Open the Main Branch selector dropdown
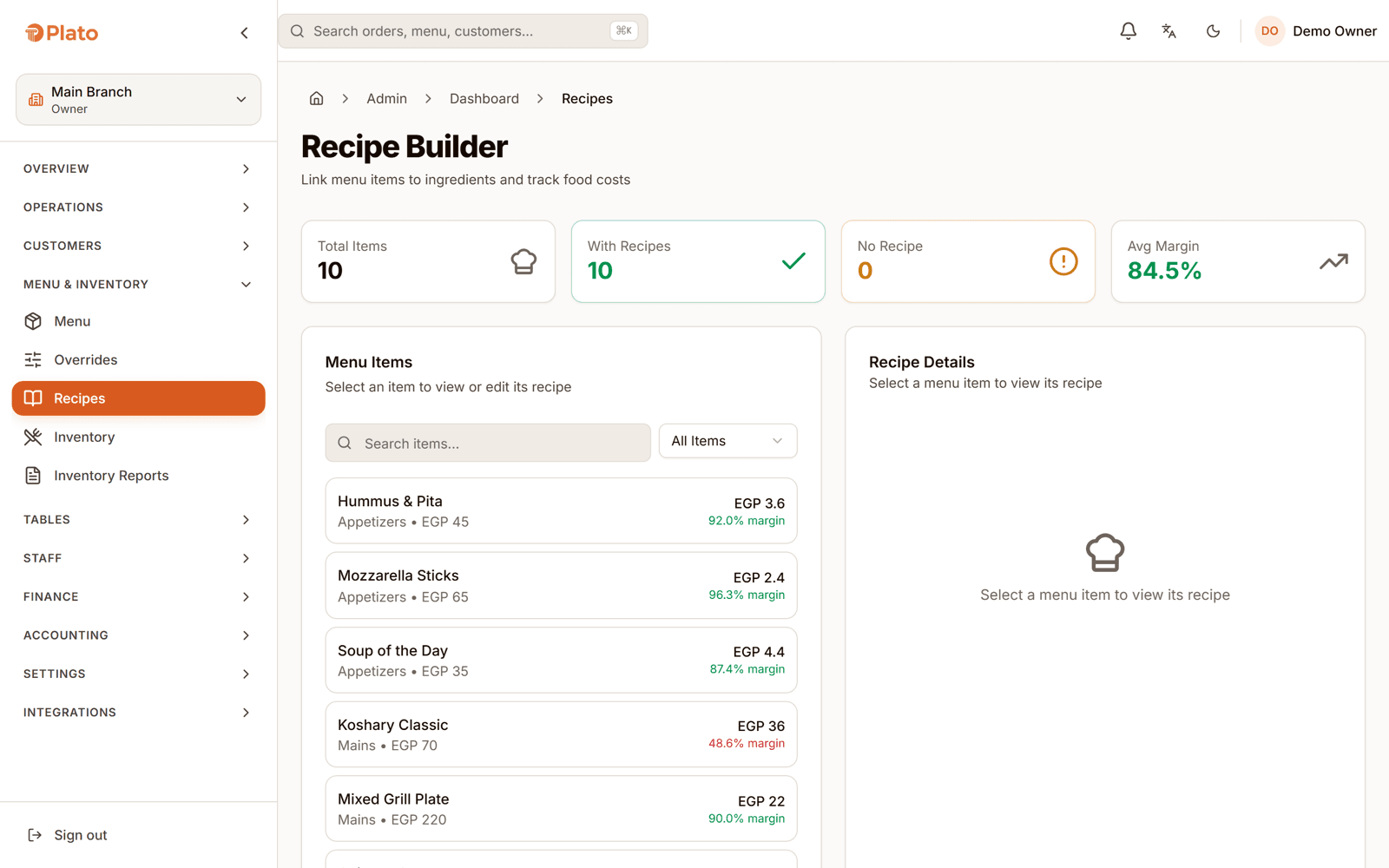Screen dimensions: 1389x868 (x=139, y=100)
